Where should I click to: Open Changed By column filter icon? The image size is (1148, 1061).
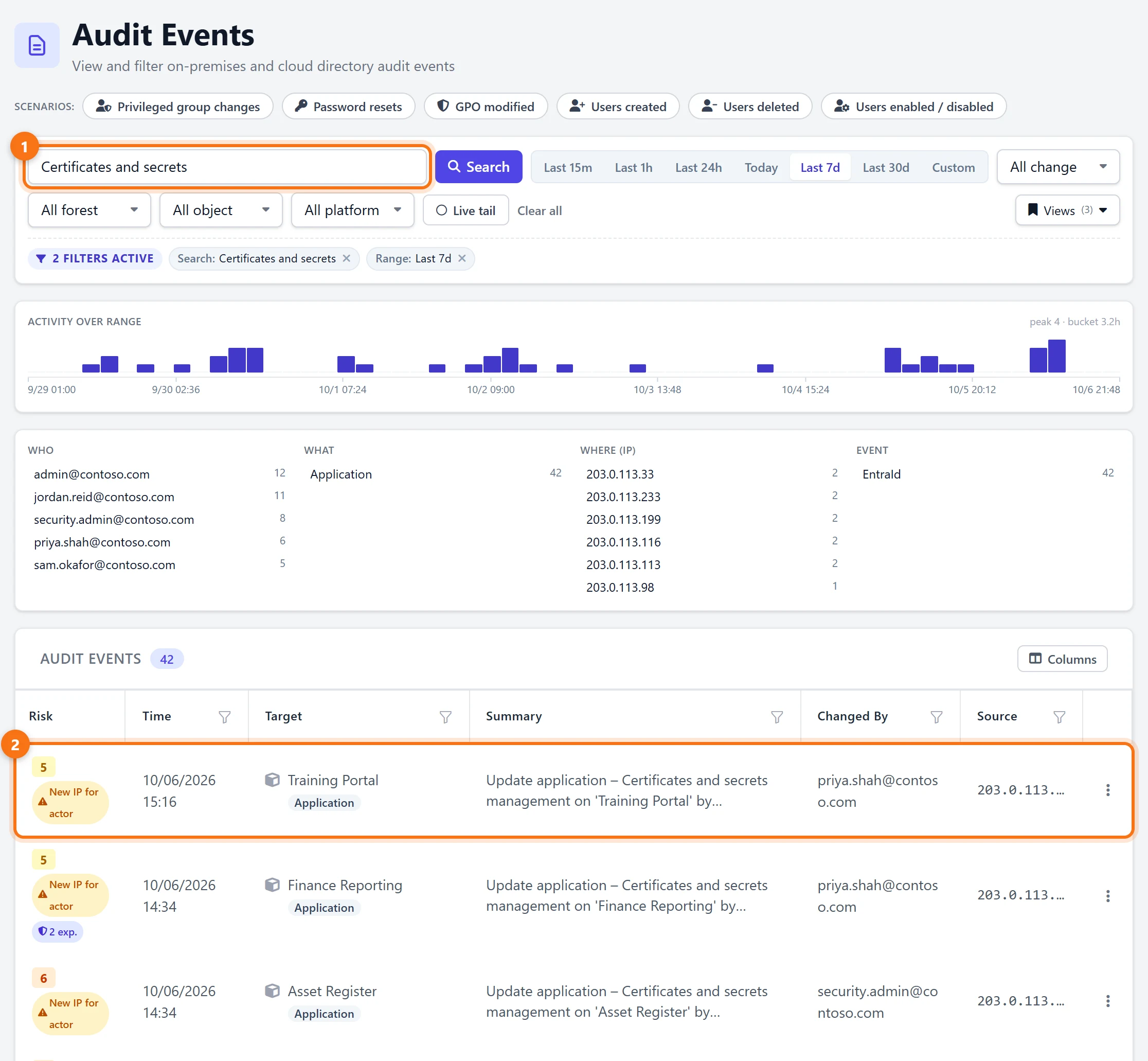point(936,717)
